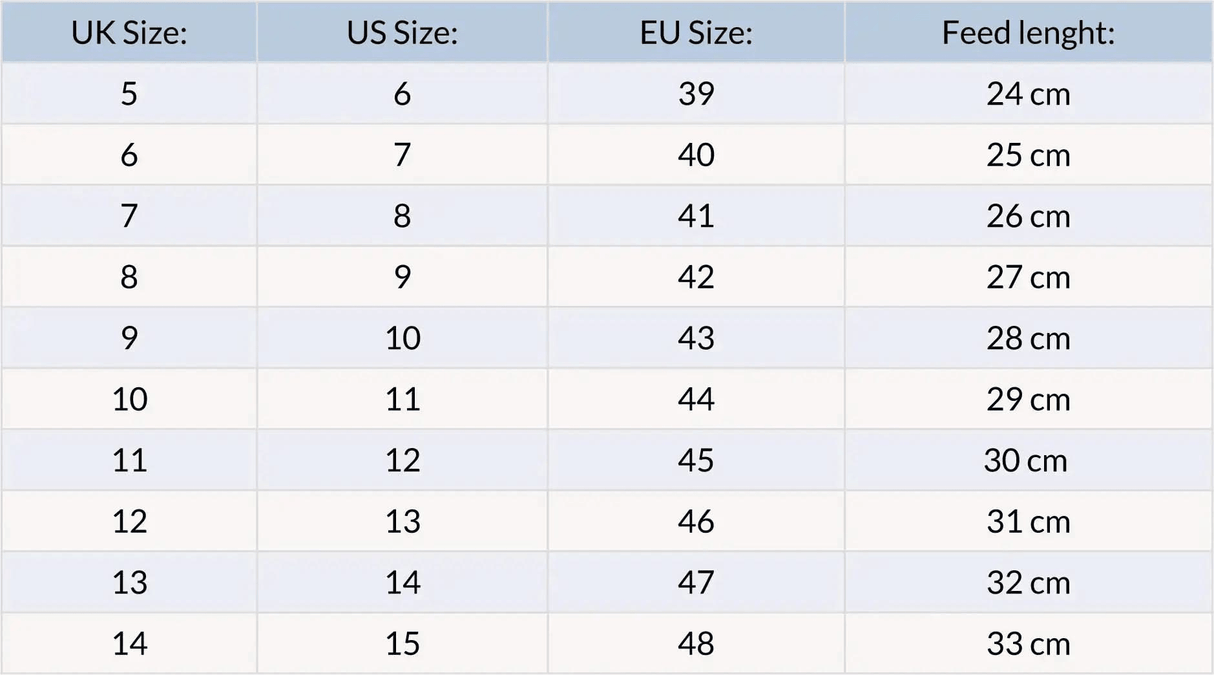Click the EU Size column header
This screenshot has height=675, width=1214.
click(x=696, y=33)
